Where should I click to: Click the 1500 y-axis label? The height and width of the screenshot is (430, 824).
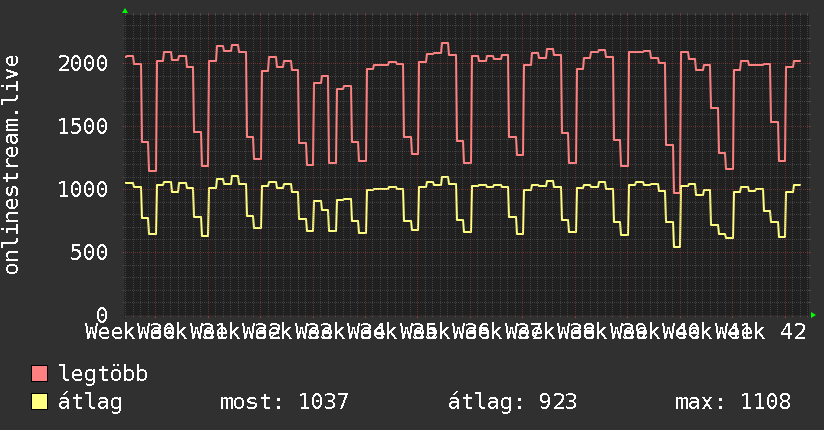[83, 127]
